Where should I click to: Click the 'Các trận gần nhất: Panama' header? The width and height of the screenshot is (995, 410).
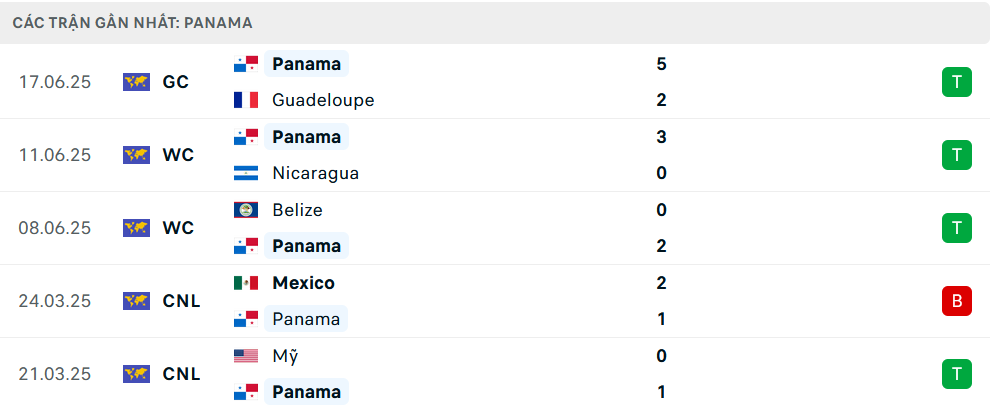[x=133, y=23]
